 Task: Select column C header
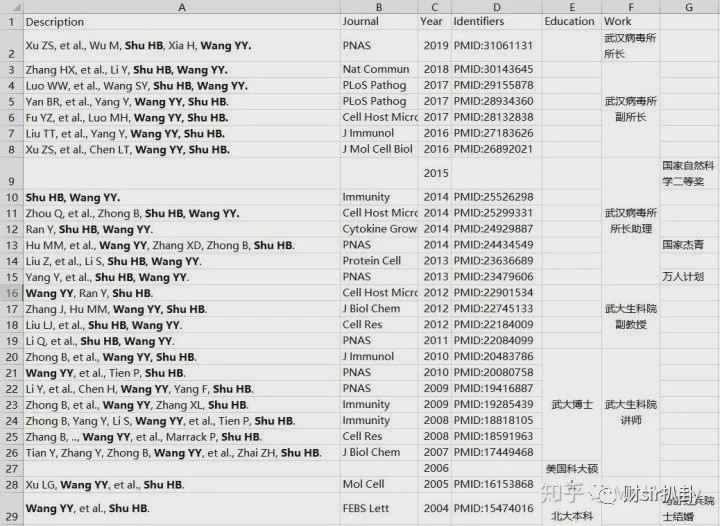tap(434, 7)
